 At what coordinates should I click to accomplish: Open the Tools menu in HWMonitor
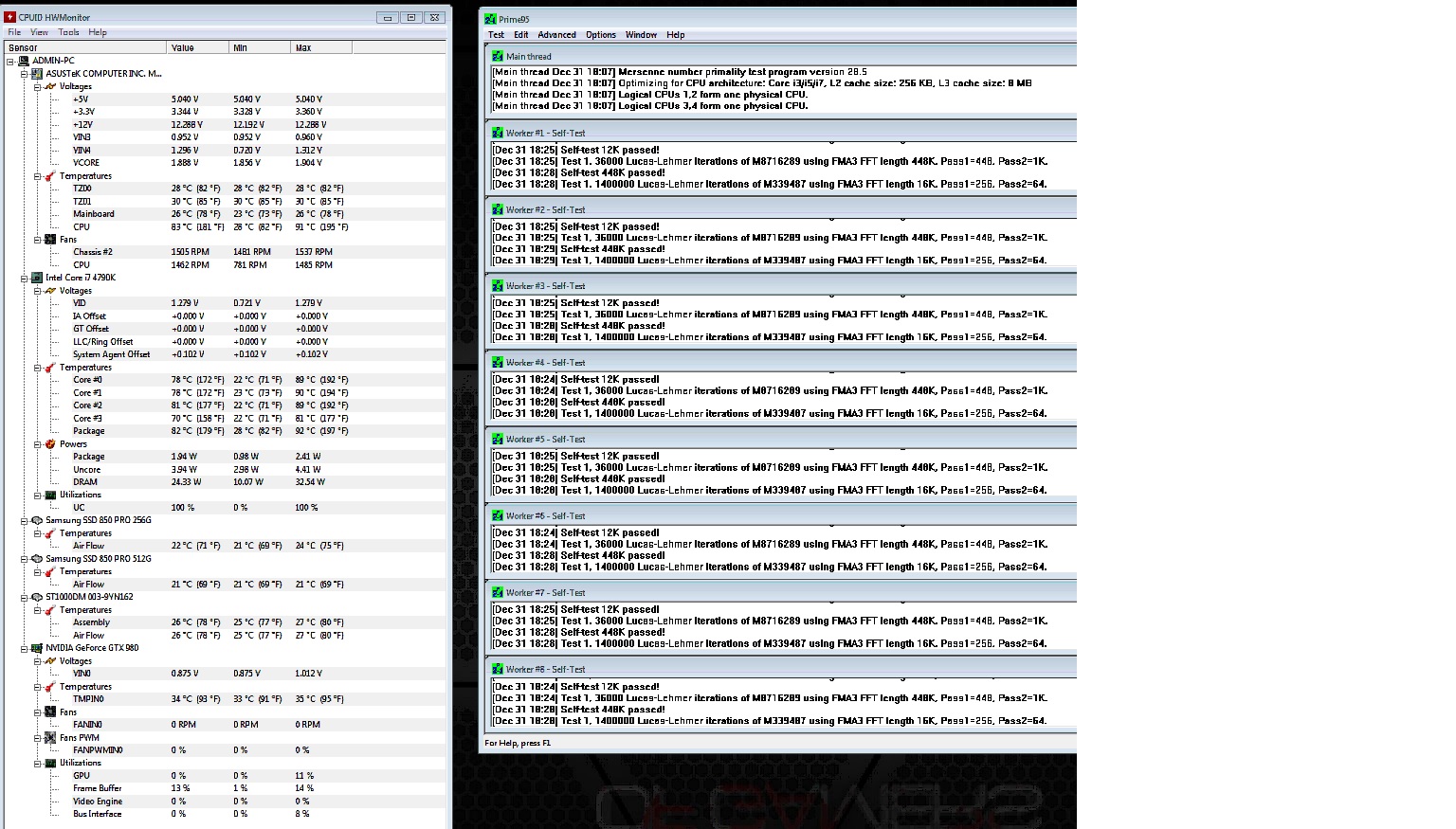pyautogui.click(x=68, y=32)
